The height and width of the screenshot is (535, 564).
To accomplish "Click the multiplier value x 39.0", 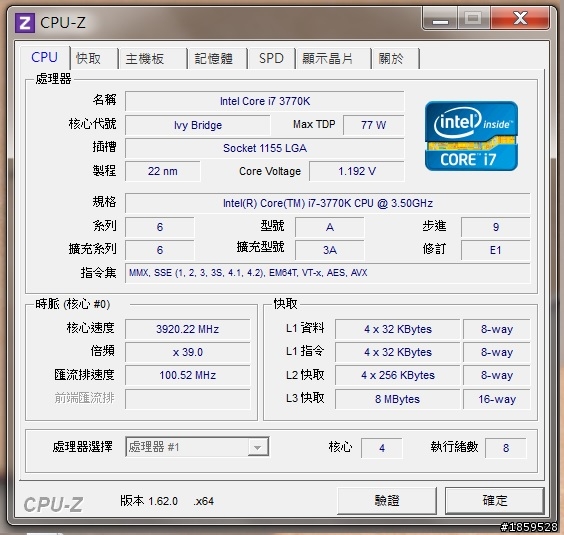I will tap(187, 352).
